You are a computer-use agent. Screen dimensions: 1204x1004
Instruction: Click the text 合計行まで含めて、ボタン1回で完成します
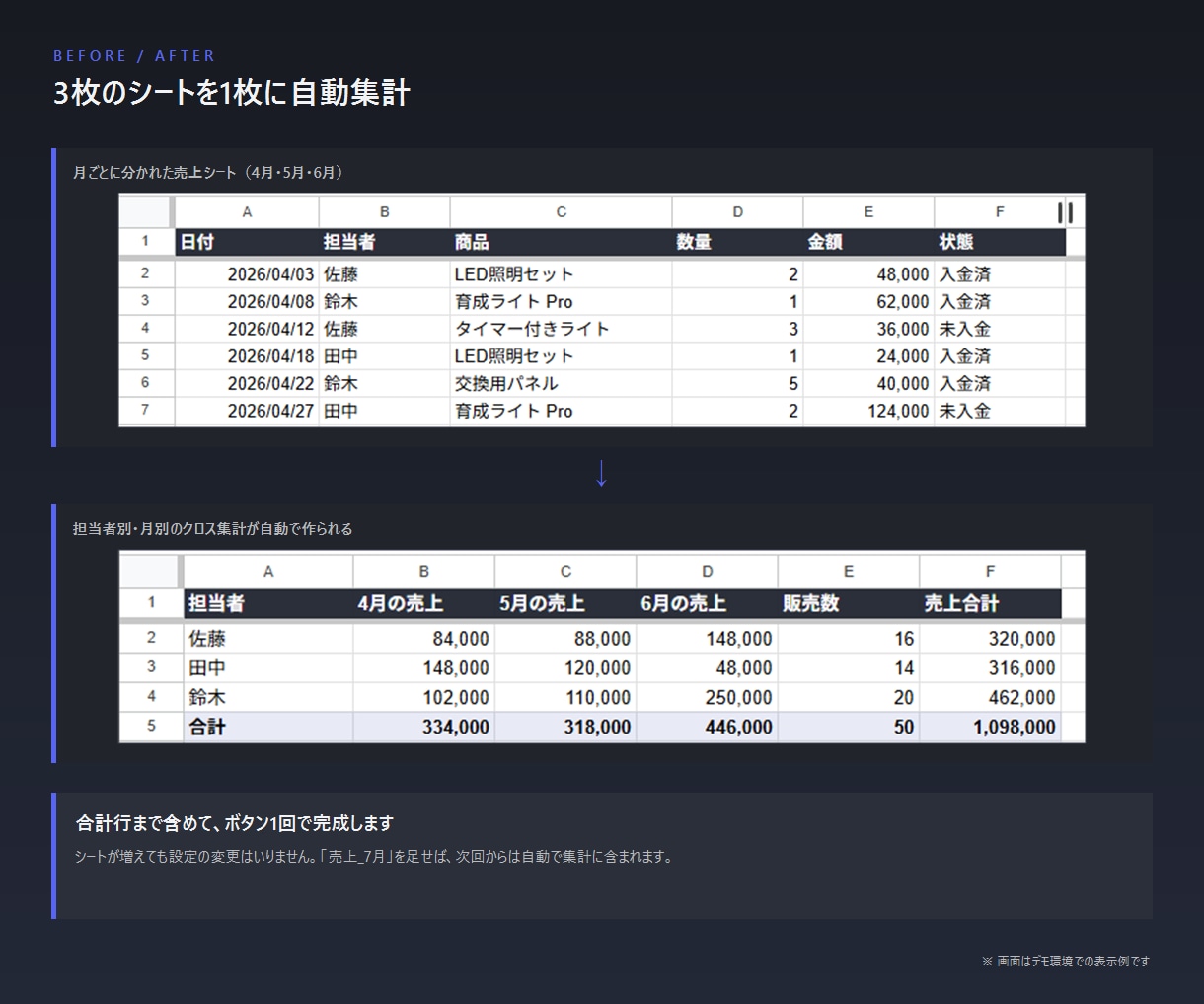(235, 823)
